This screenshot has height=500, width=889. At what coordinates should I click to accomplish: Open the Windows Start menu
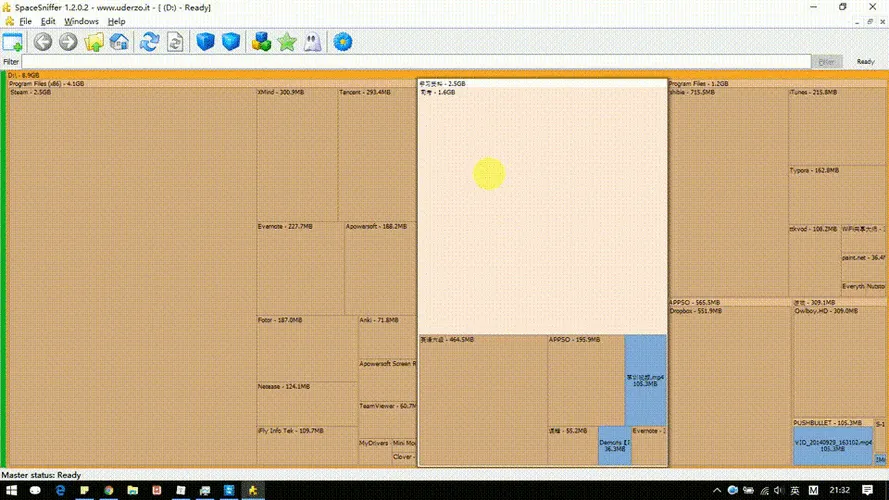(x=11, y=490)
